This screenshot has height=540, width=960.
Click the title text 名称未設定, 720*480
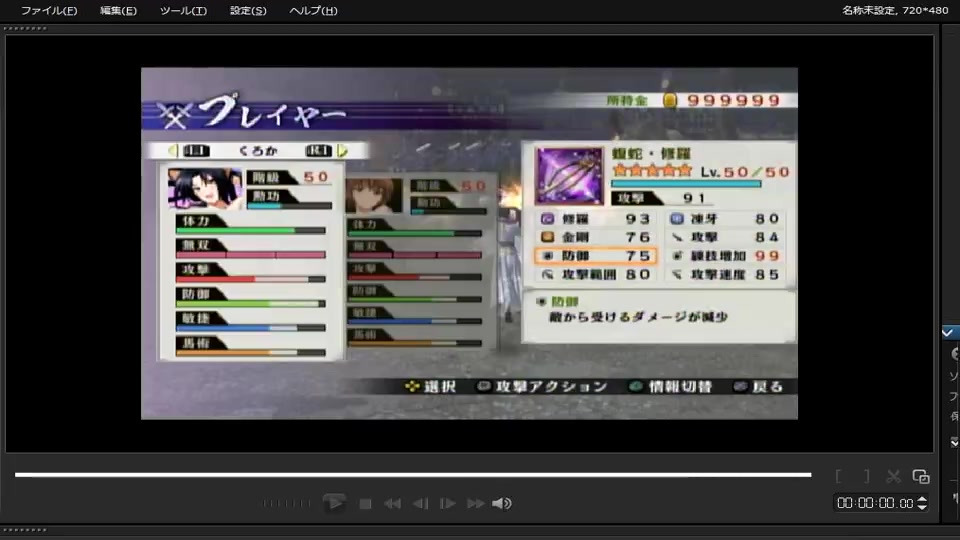tap(894, 10)
